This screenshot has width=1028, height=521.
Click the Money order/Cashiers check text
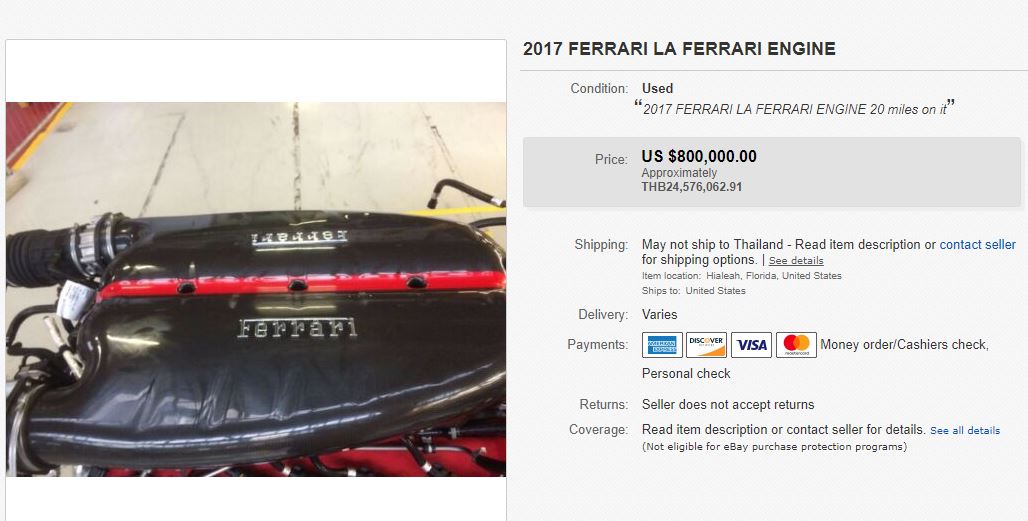(904, 345)
